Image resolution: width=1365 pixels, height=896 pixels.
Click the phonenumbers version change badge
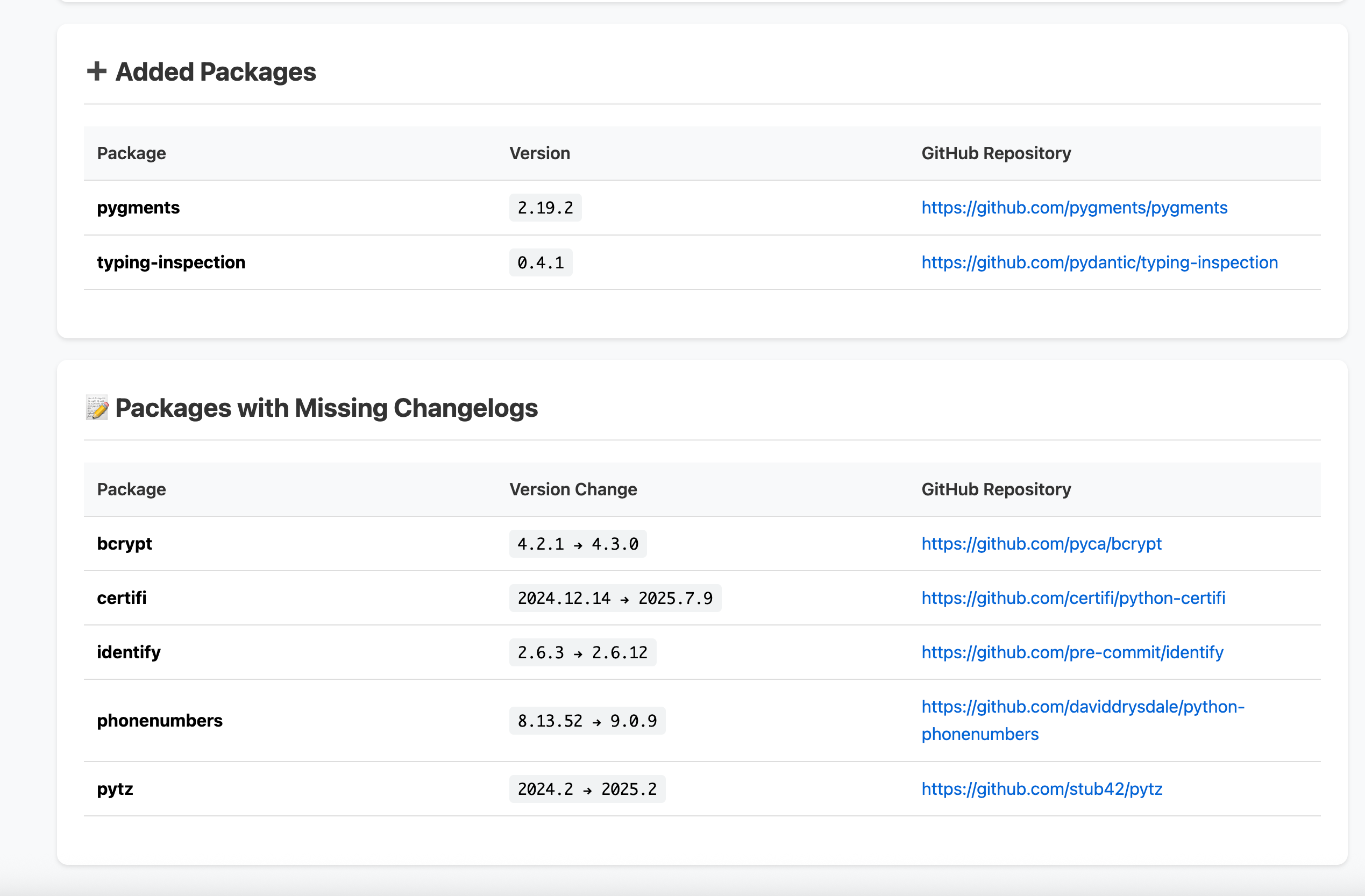(587, 721)
